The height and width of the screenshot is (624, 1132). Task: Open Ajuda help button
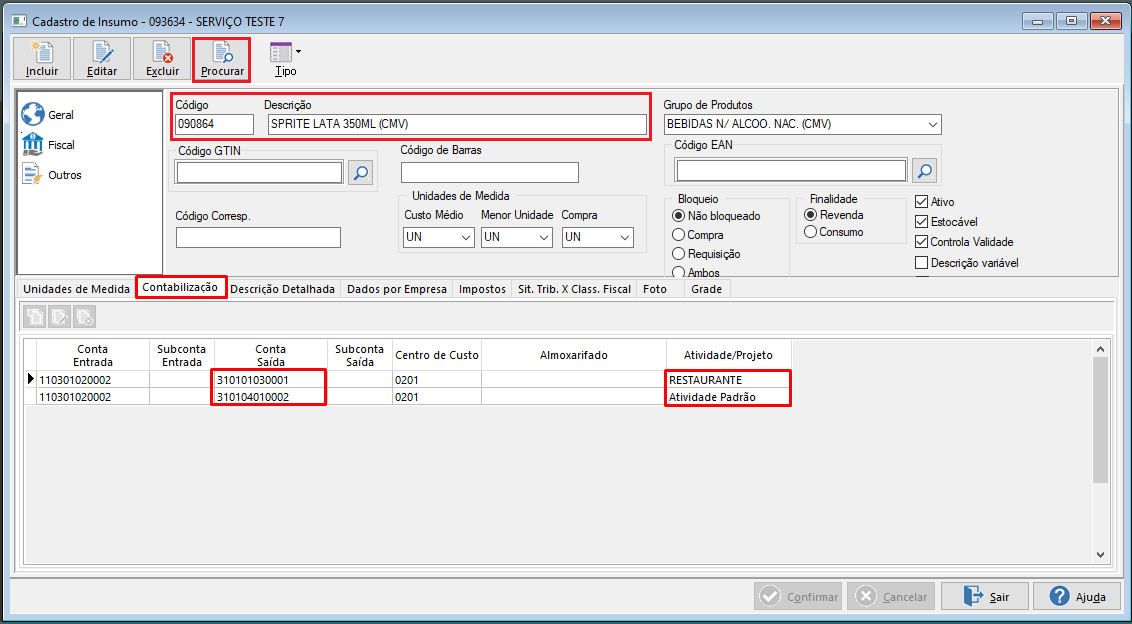pos(1077,597)
